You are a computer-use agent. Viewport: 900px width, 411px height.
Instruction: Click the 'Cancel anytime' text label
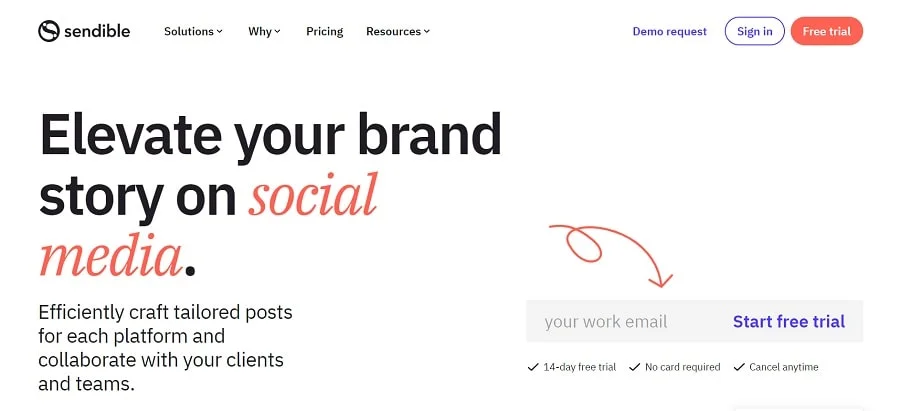(783, 367)
